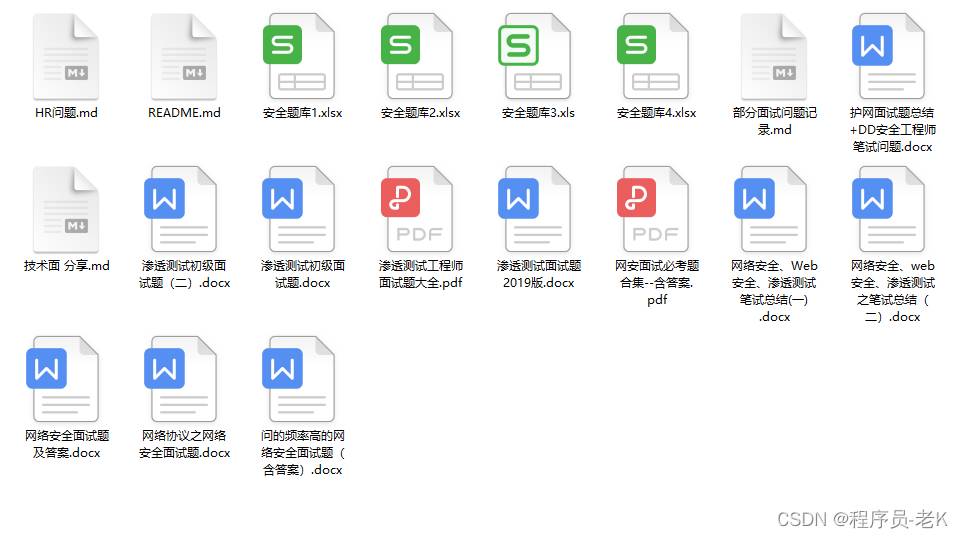Click the file name text HR问题.md

[66, 113]
